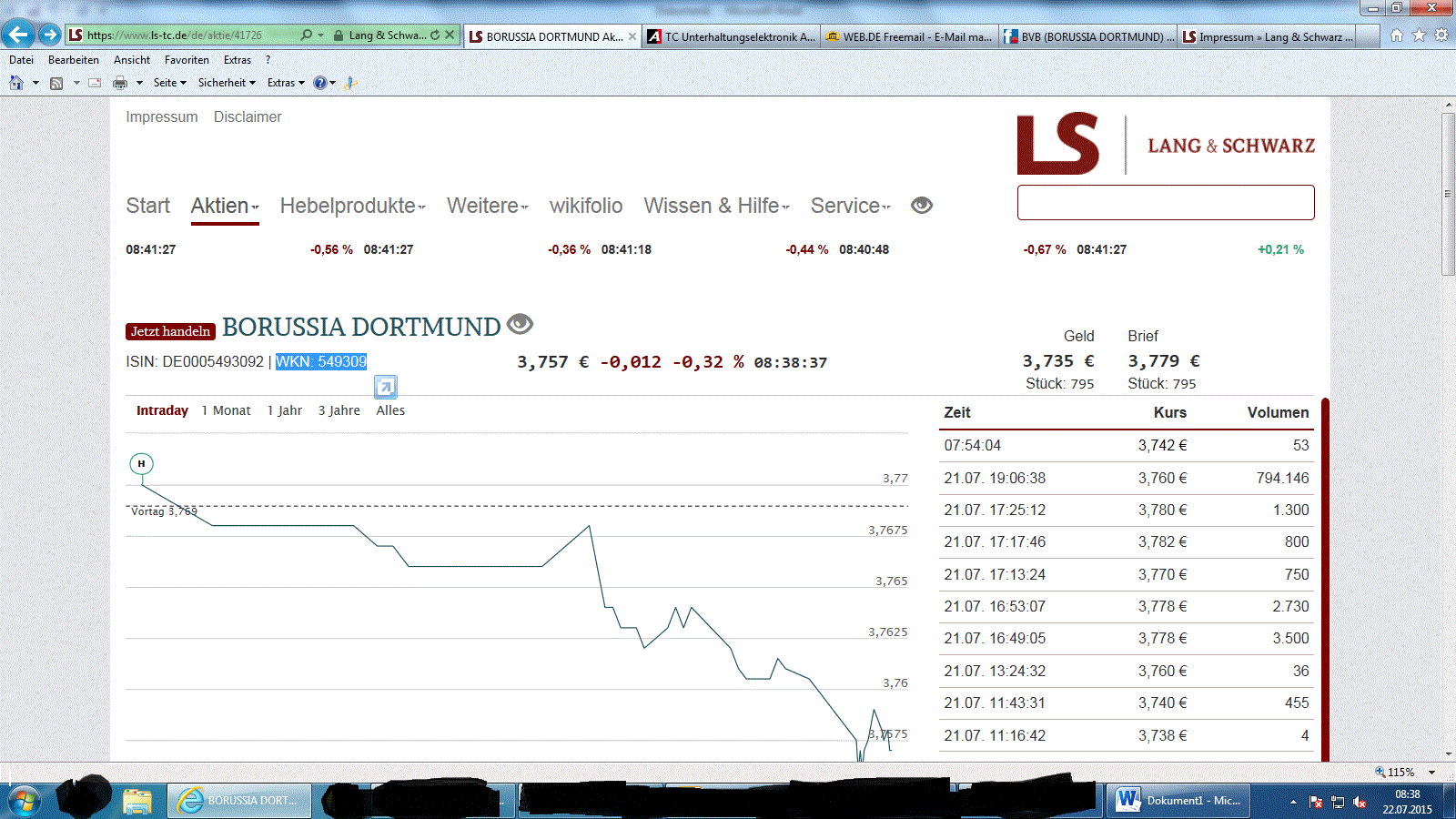Open the Windows Start orb
The width and height of the screenshot is (1456, 819).
click(x=25, y=800)
